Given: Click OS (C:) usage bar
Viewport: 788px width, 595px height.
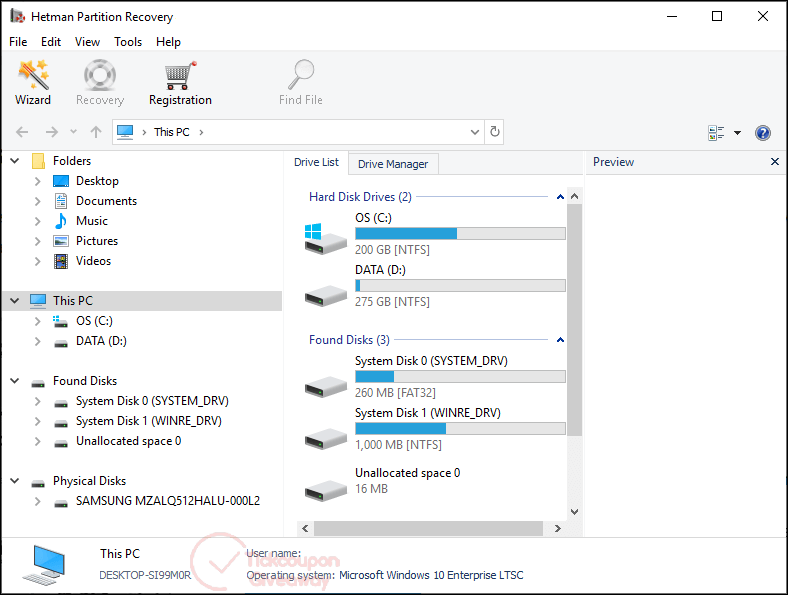Looking at the screenshot, I should click(460, 234).
